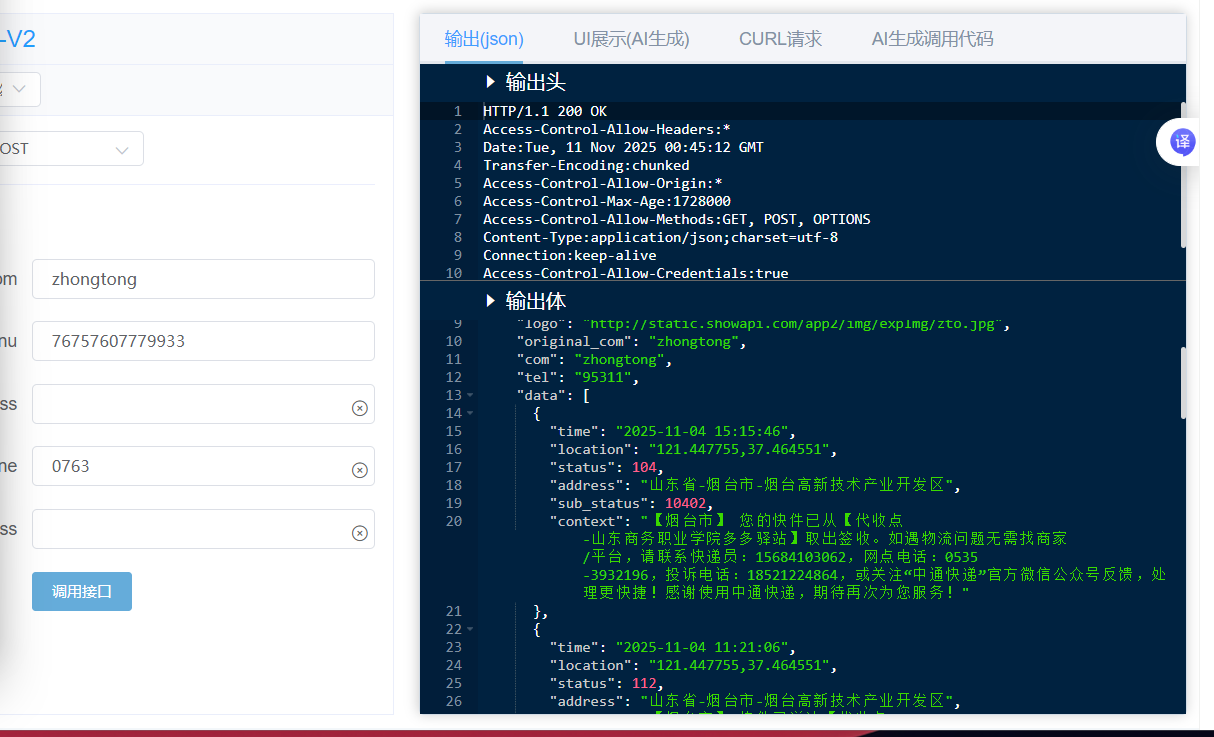Image resolution: width=1214 pixels, height=737 pixels.
Task: Click the 调用接口 button
Action: (82, 591)
